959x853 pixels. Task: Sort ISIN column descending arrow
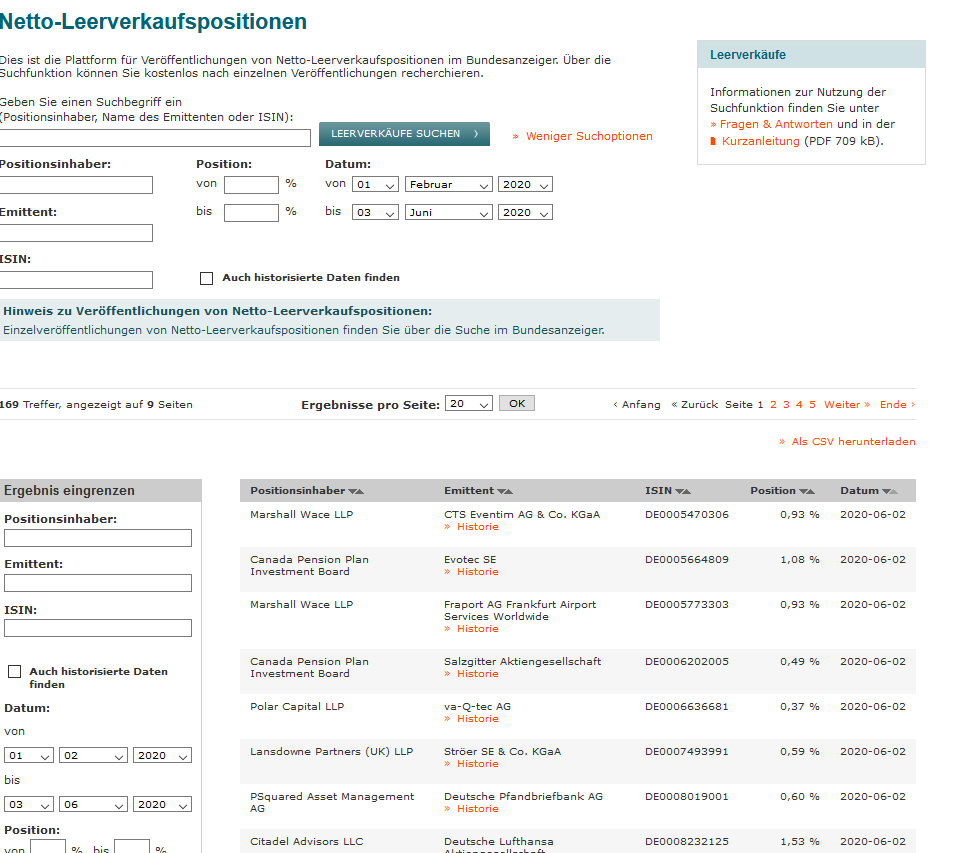[679, 491]
